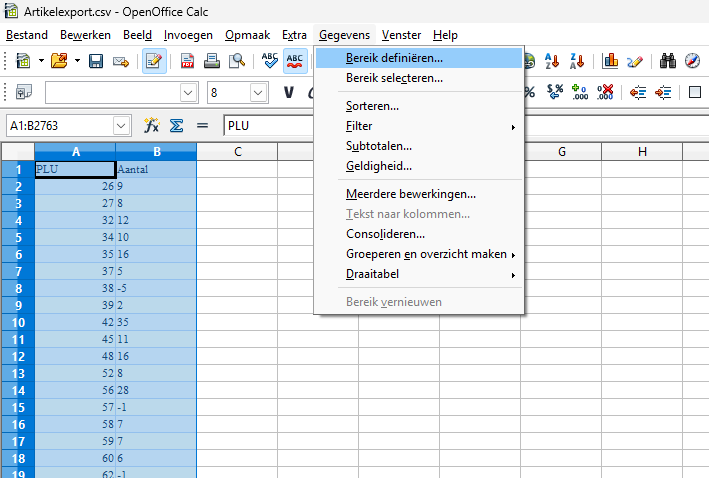The width and height of the screenshot is (709, 478).
Task: Add a decimal place to number format
Action: (x=580, y=93)
